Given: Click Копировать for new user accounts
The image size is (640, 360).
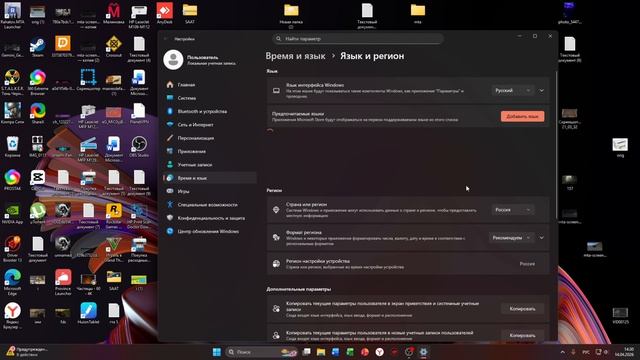Looking at the screenshot, I should point(522,335).
